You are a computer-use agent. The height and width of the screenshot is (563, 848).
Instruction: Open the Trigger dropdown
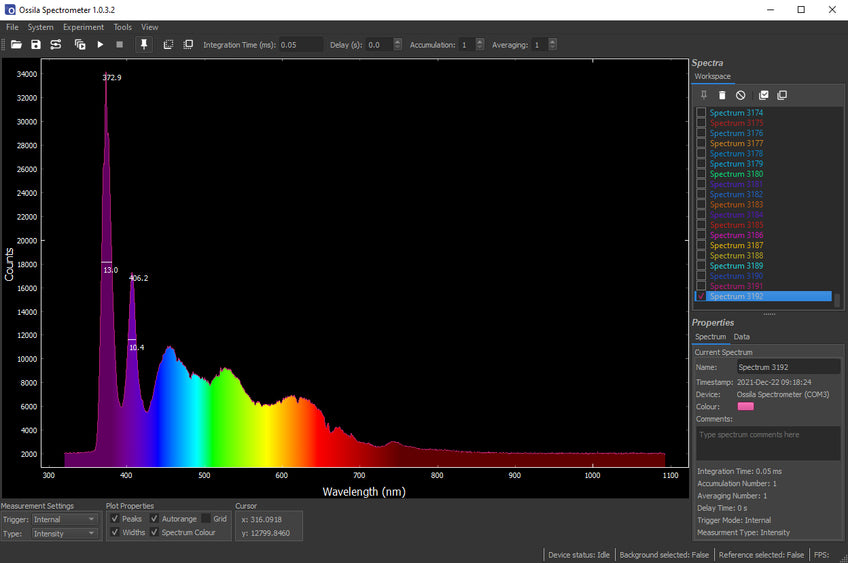64,519
